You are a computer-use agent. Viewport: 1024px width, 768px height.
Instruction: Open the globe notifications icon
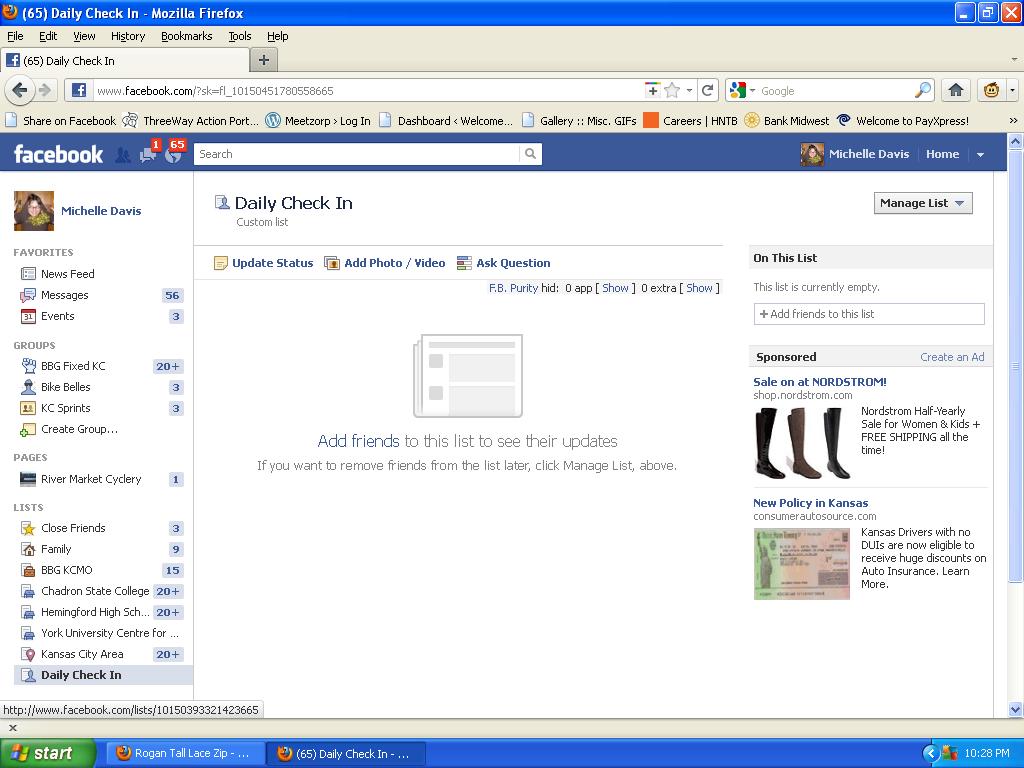173,155
